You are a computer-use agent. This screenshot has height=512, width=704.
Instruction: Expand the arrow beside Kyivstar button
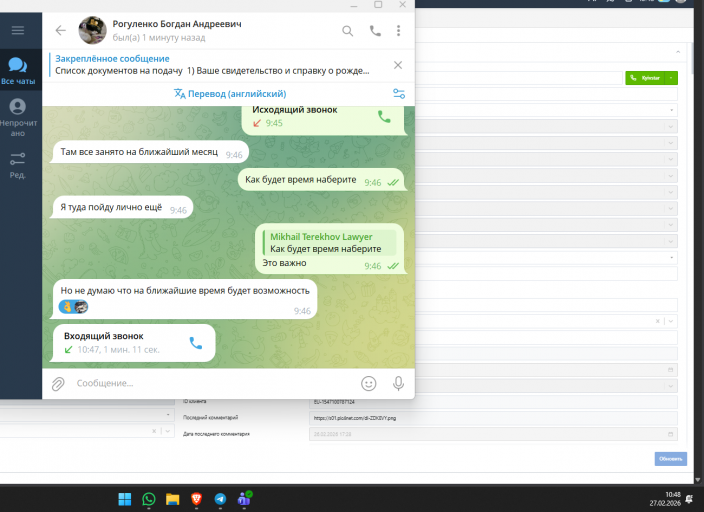click(671, 78)
